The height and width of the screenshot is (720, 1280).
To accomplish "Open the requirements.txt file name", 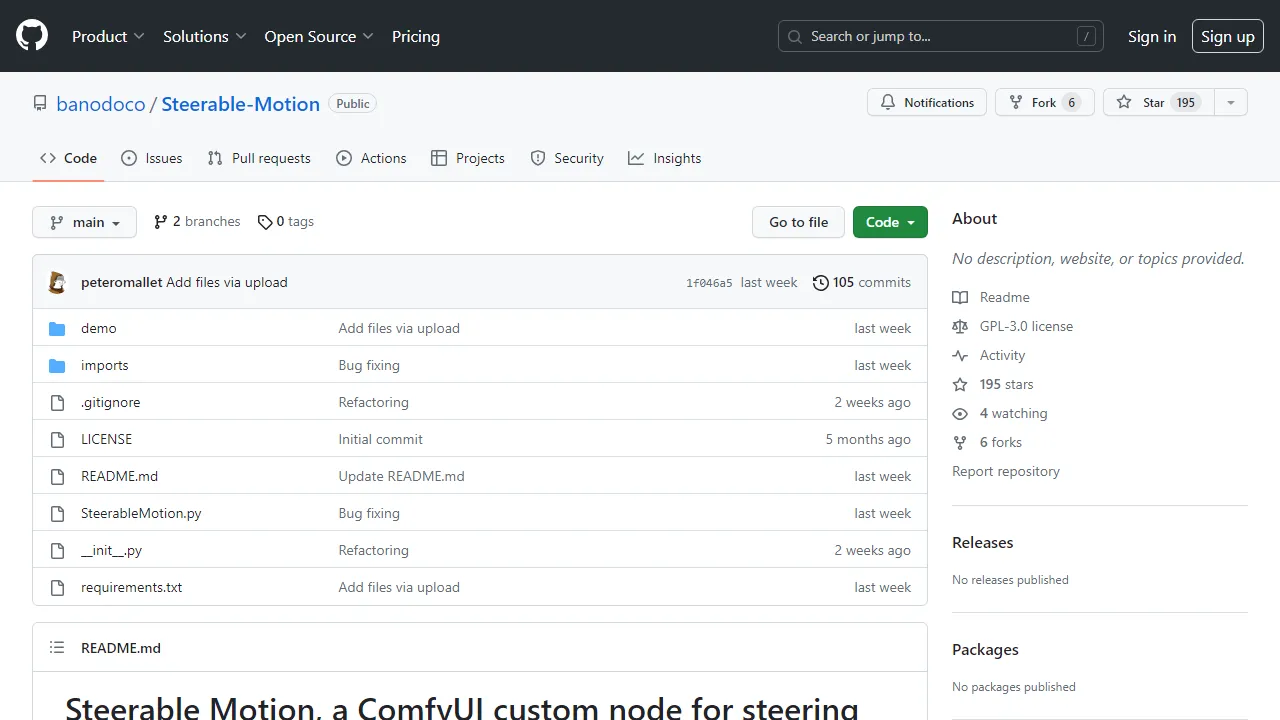I will [x=132, y=587].
